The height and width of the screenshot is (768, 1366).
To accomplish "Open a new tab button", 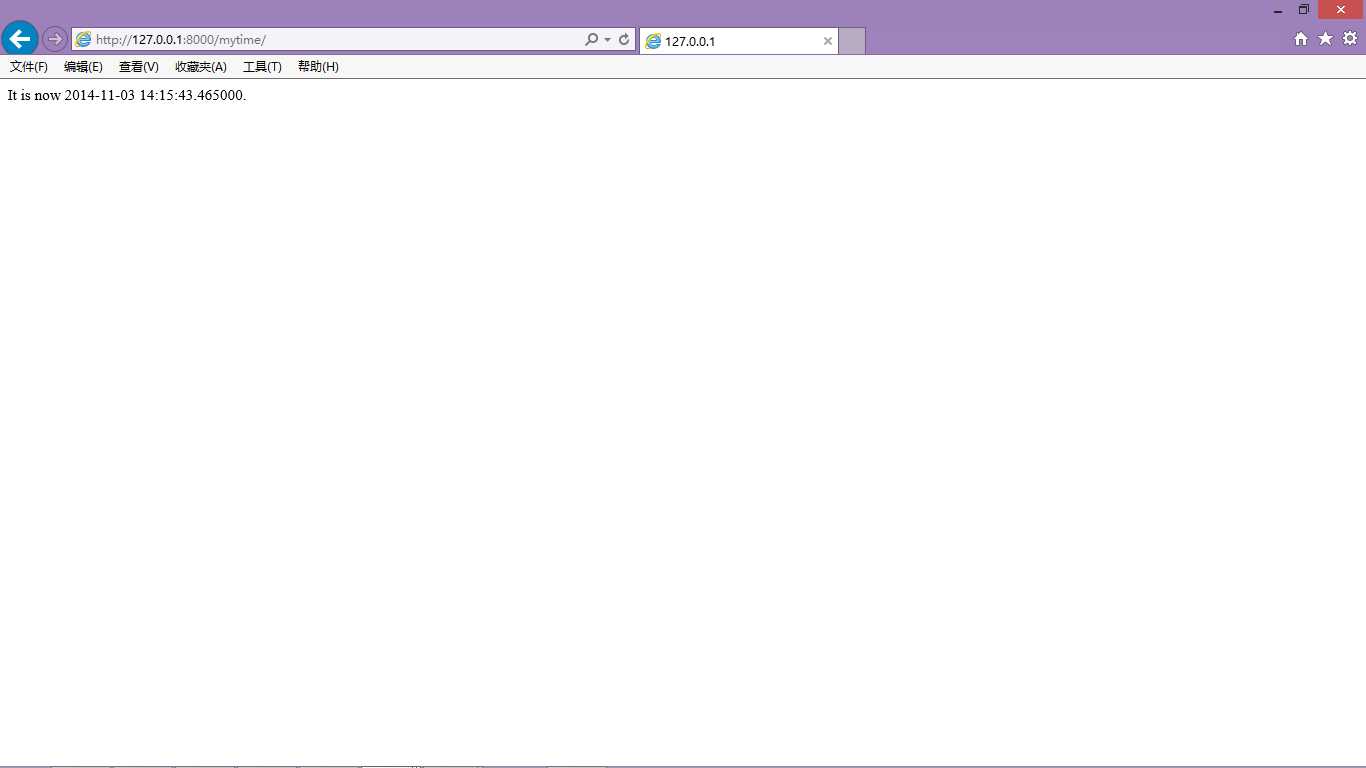I will pyautogui.click(x=852, y=41).
